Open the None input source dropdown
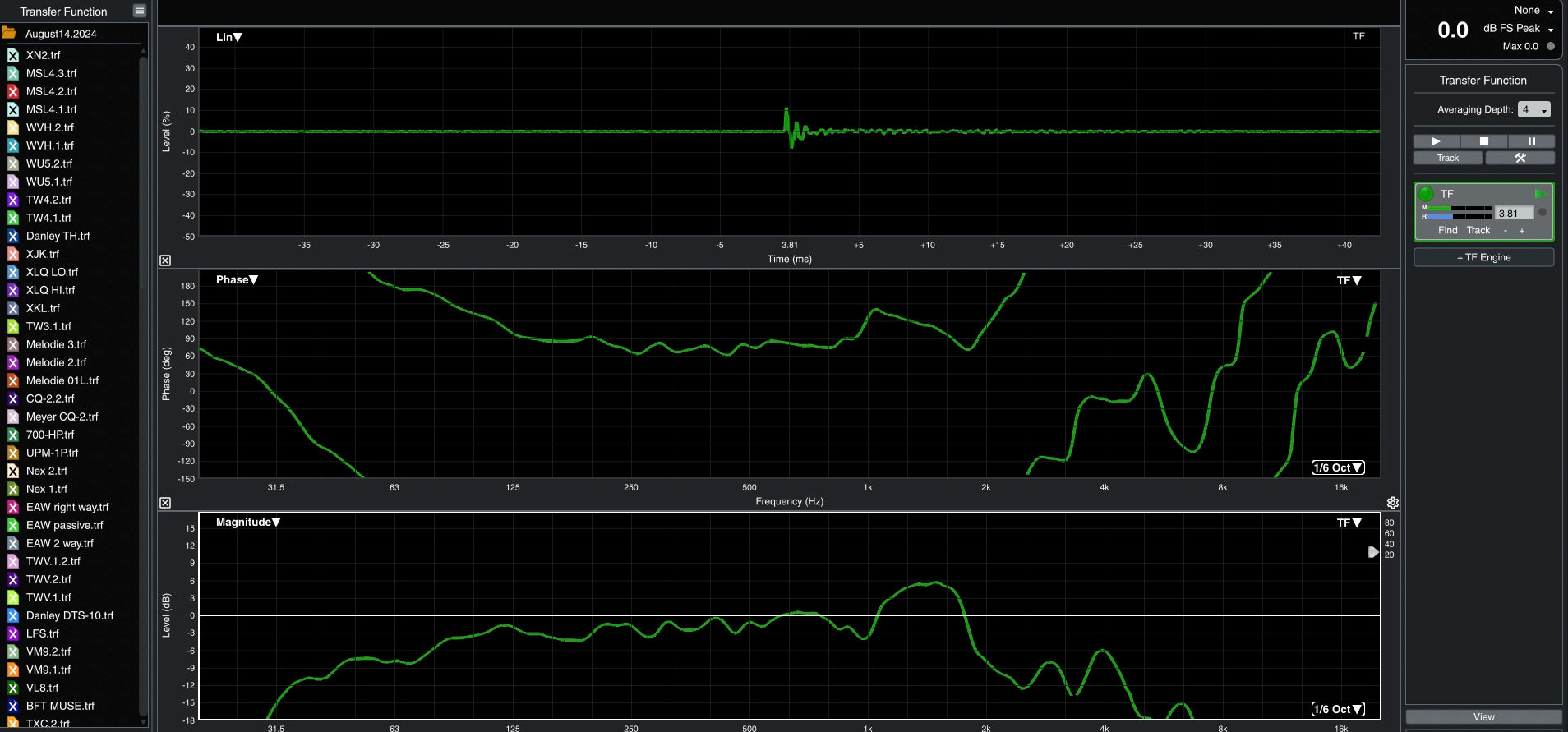The height and width of the screenshot is (732, 1568). (x=1533, y=11)
